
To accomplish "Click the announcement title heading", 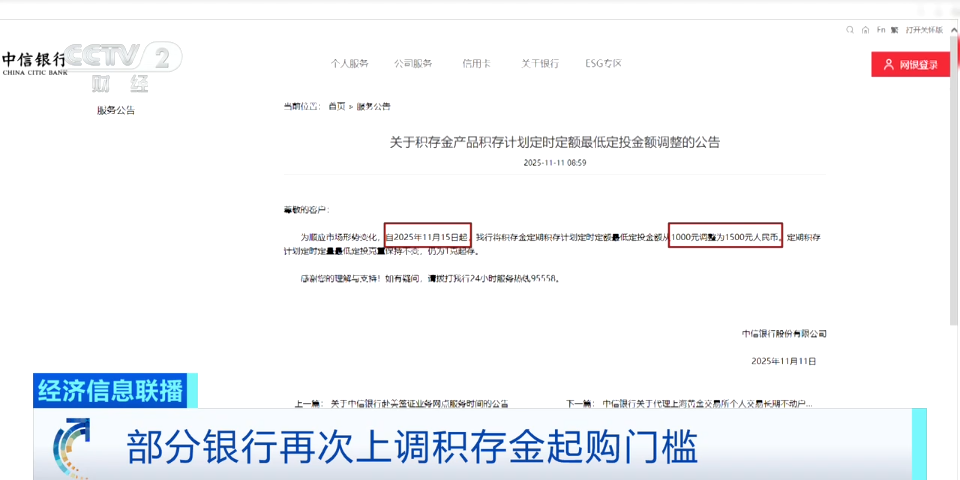I will point(554,142).
